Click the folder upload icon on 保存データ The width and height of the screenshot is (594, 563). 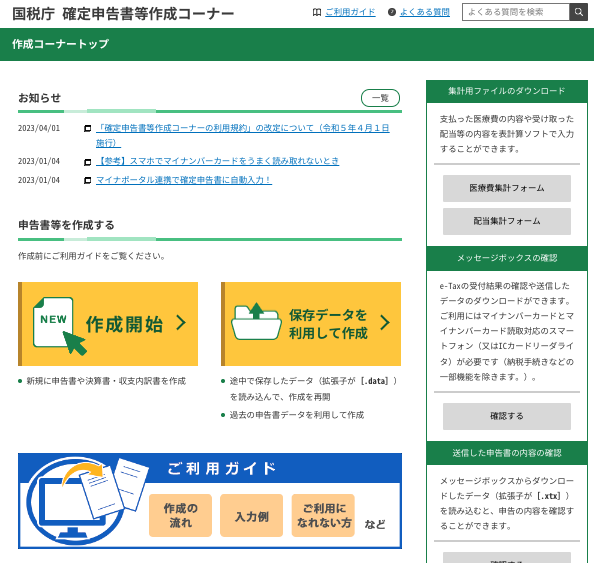click(x=256, y=322)
